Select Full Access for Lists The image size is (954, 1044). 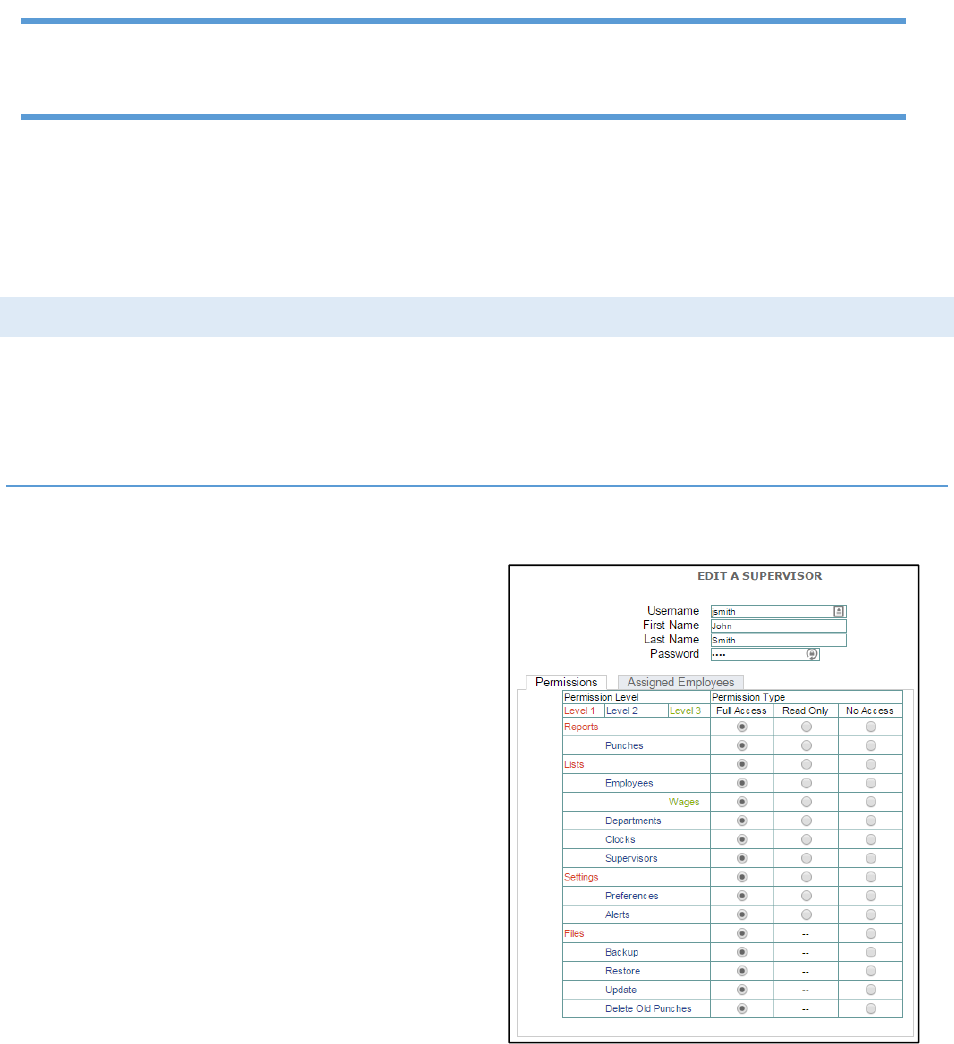742,764
